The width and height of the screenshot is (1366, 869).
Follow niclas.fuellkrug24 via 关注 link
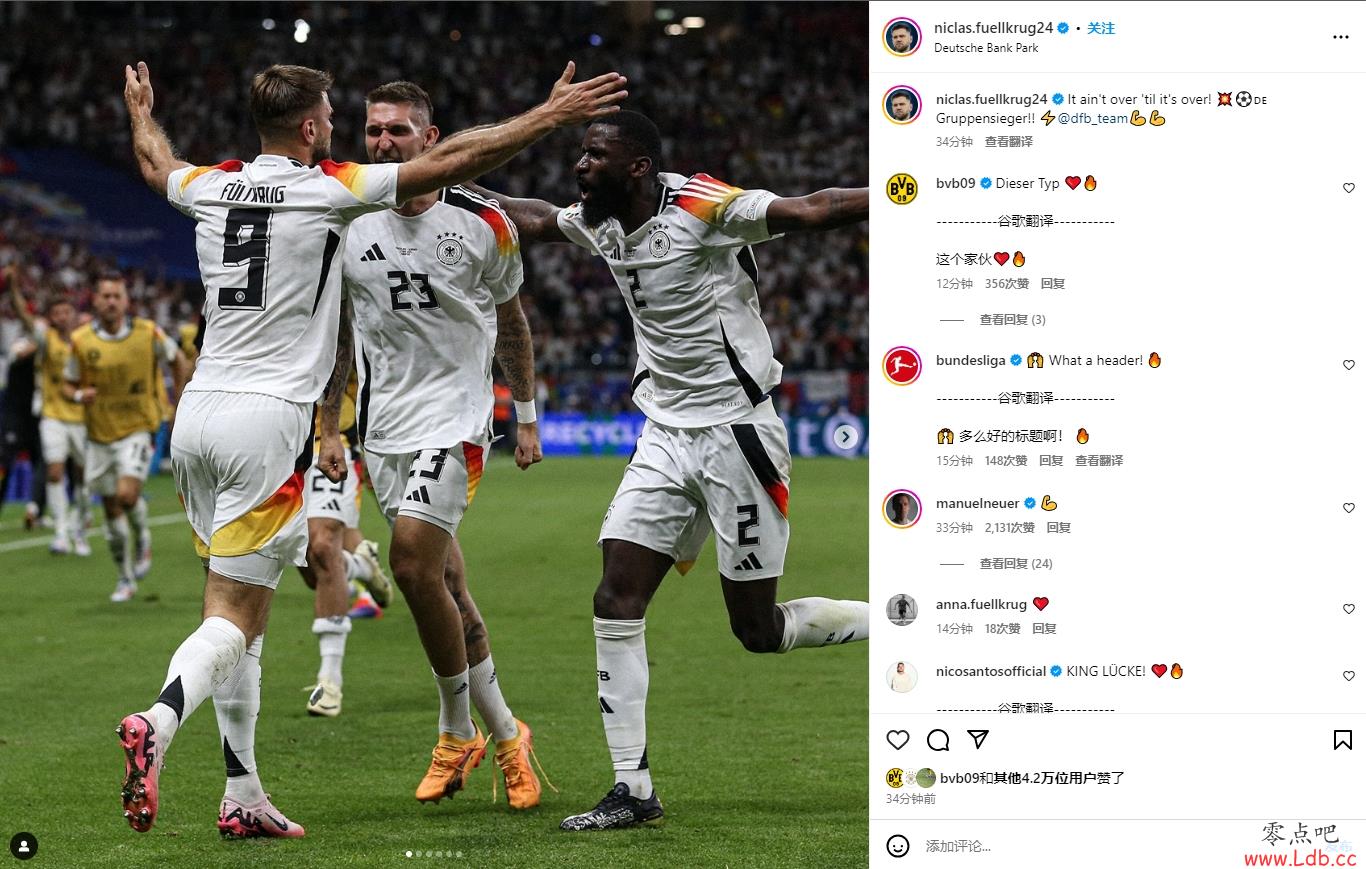click(1101, 28)
